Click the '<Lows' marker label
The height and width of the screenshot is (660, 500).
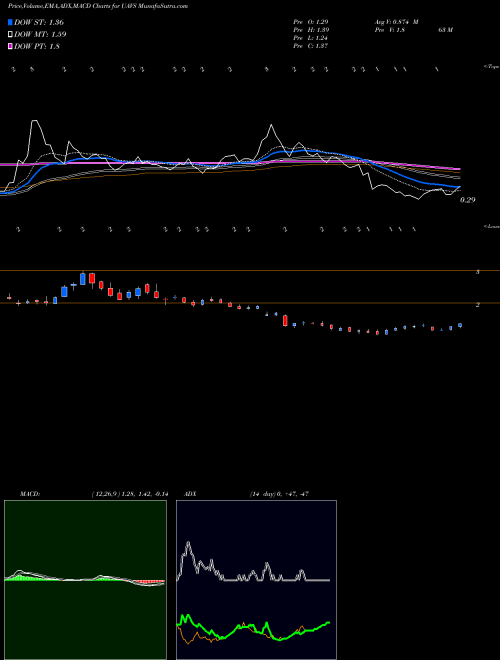coord(492,226)
